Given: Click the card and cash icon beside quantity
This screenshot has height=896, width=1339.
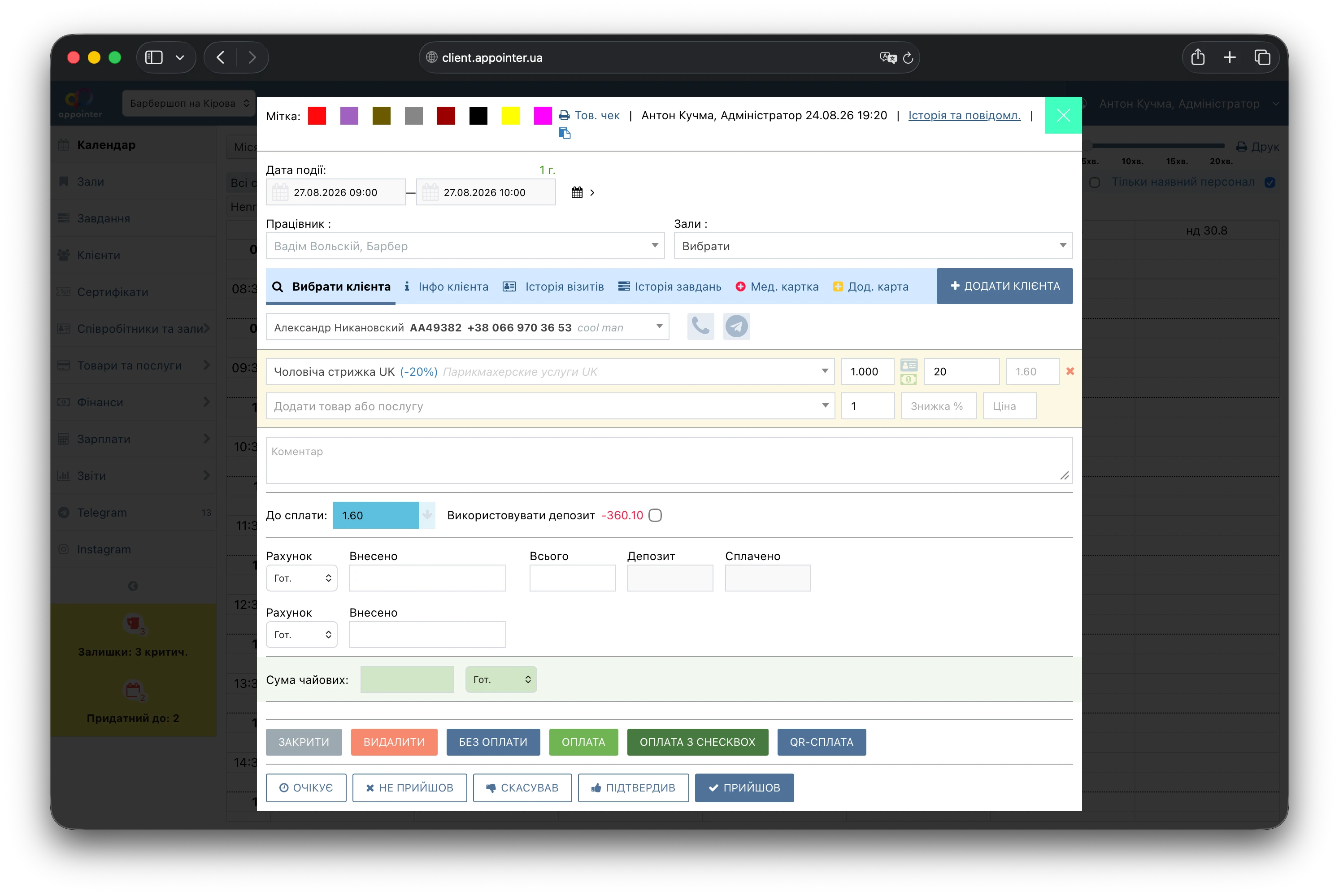Looking at the screenshot, I should click(x=909, y=371).
